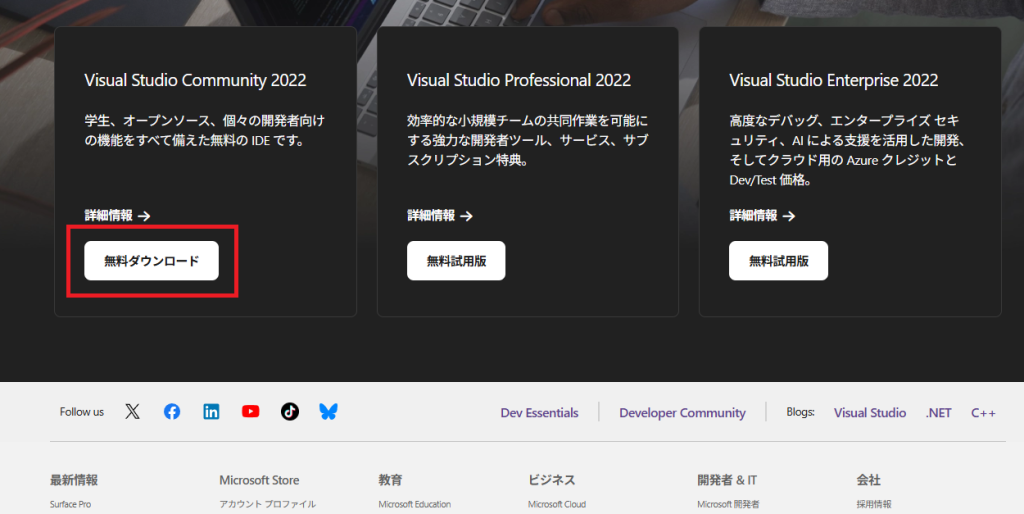
Task: Open the .NET blog link
Action: [938, 413]
